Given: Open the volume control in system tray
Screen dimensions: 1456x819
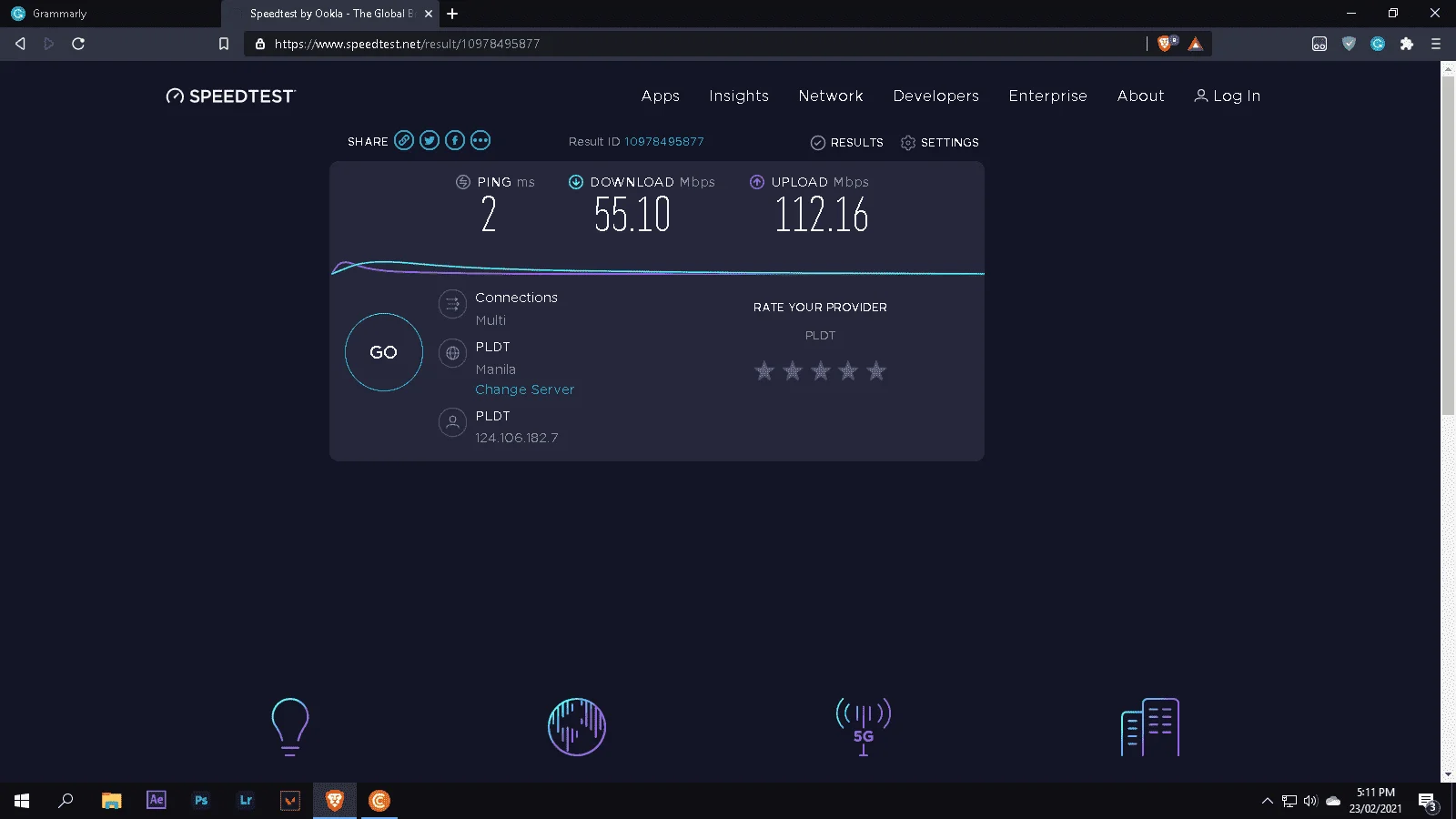Looking at the screenshot, I should point(1310,801).
